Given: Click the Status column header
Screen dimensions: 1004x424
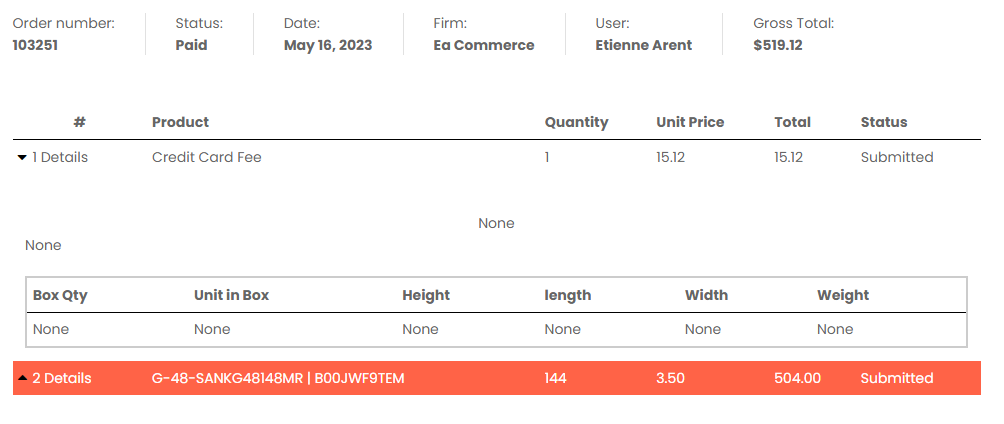Looking at the screenshot, I should pos(884,122).
